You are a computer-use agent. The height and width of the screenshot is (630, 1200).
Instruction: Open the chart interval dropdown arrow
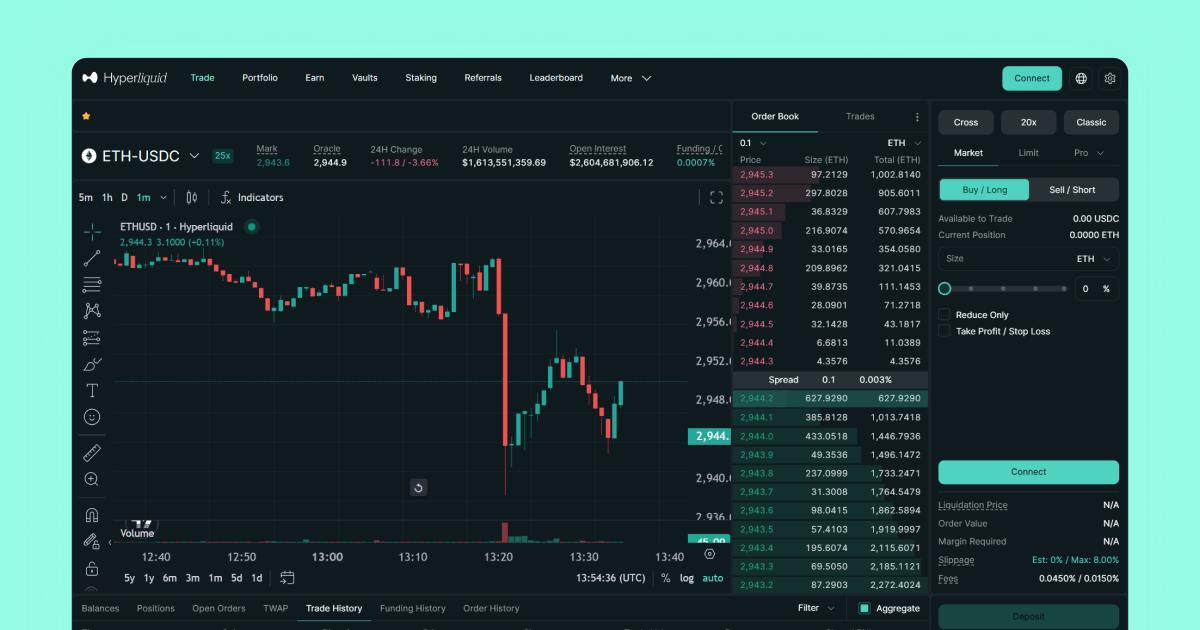pos(163,197)
